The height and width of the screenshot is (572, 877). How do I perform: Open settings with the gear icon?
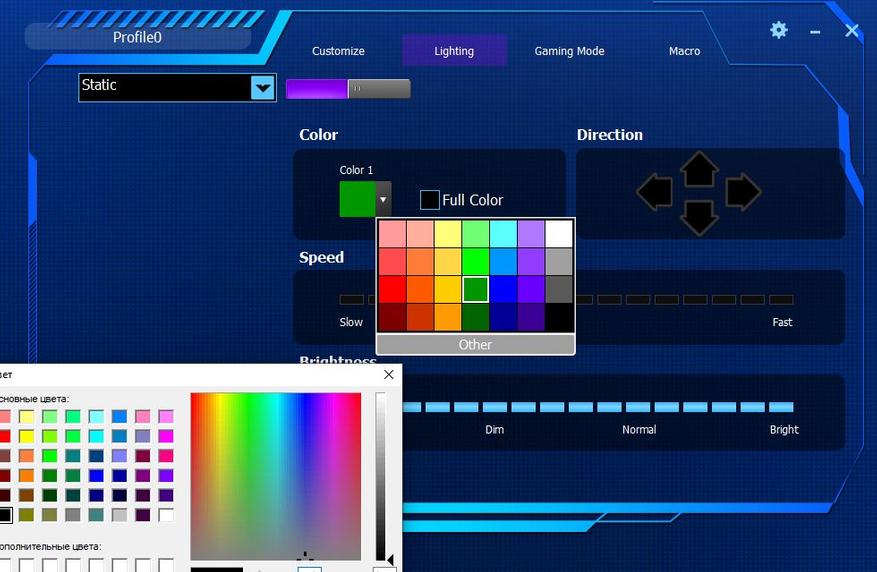point(779,30)
